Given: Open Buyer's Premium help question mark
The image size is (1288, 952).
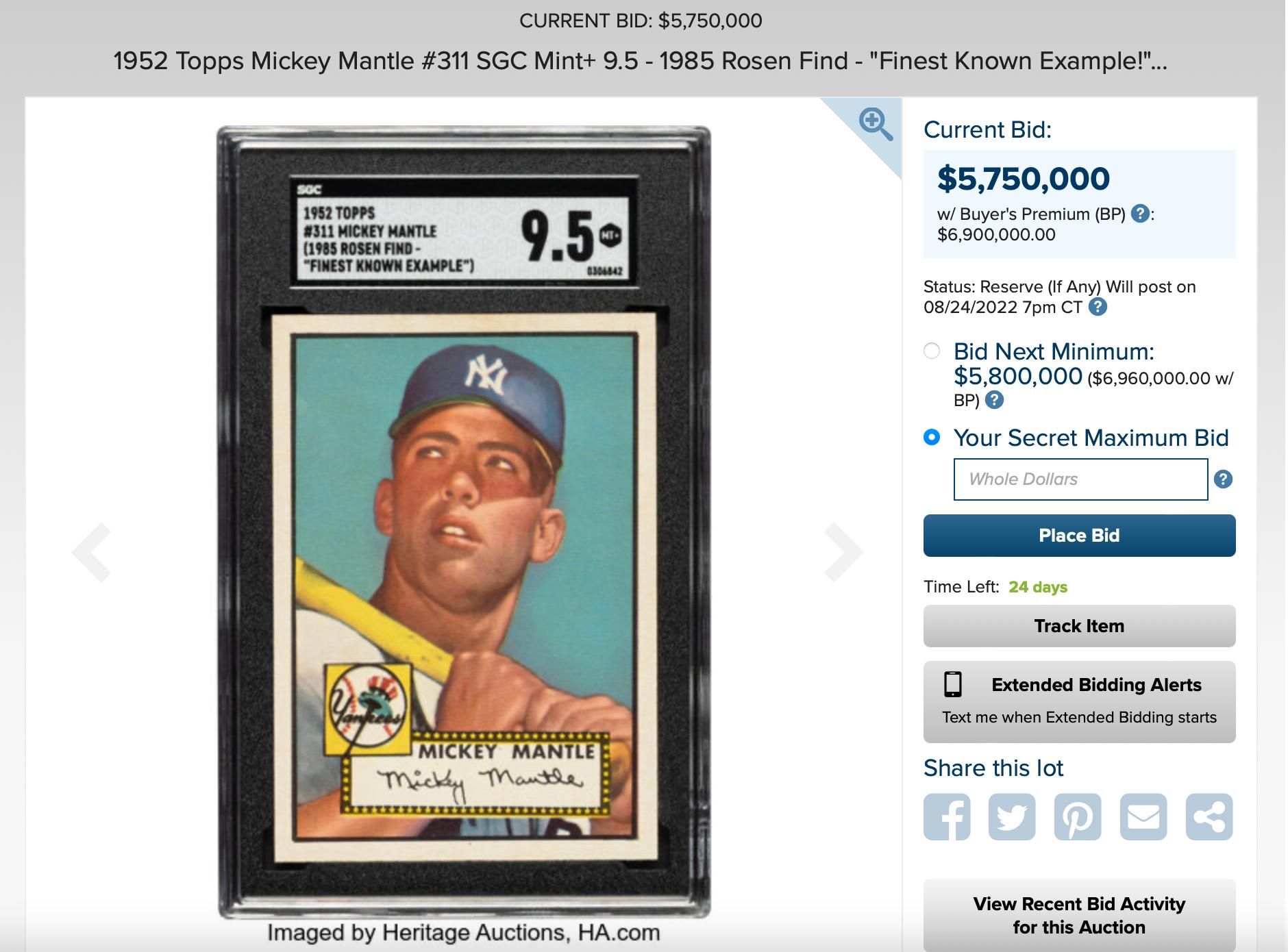Looking at the screenshot, I should click(x=1140, y=214).
